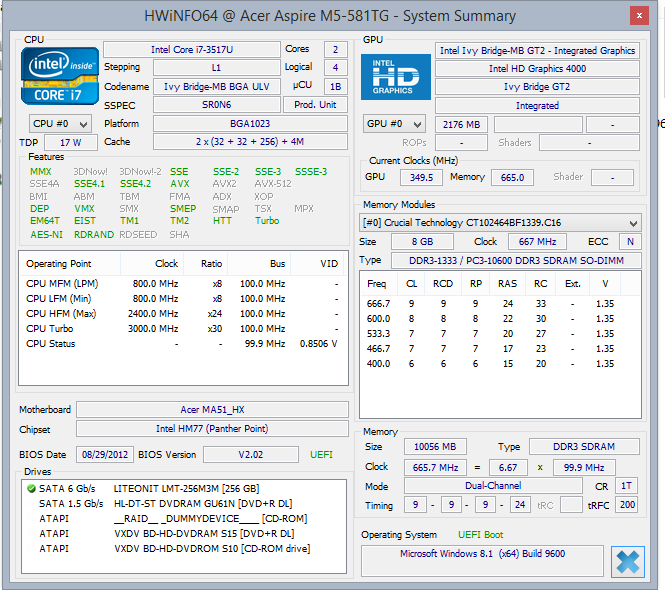The height and width of the screenshot is (590, 665).
Task: Click the Intel HD Graphics logo
Action: [396, 77]
